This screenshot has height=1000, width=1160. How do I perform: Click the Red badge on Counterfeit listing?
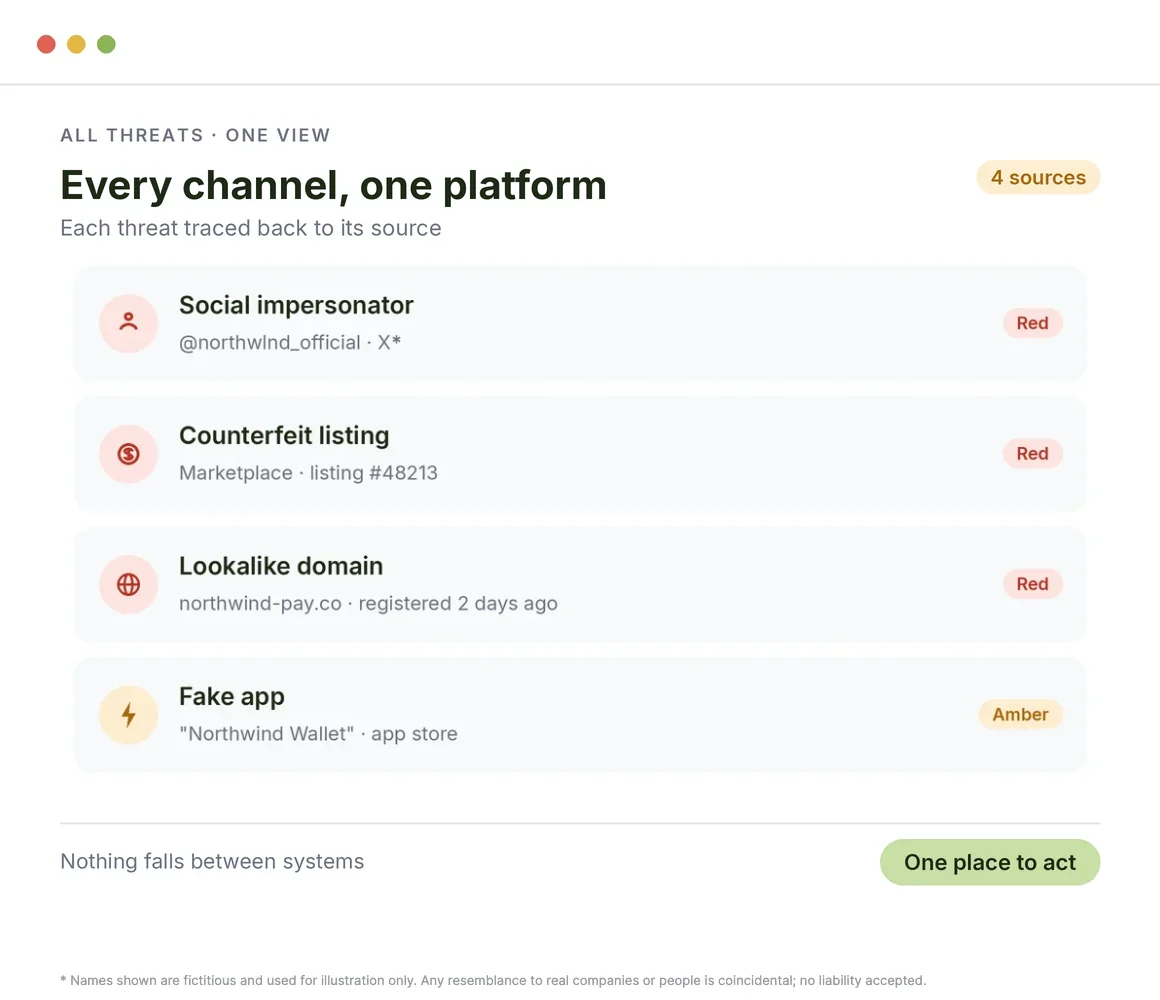[1033, 453]
